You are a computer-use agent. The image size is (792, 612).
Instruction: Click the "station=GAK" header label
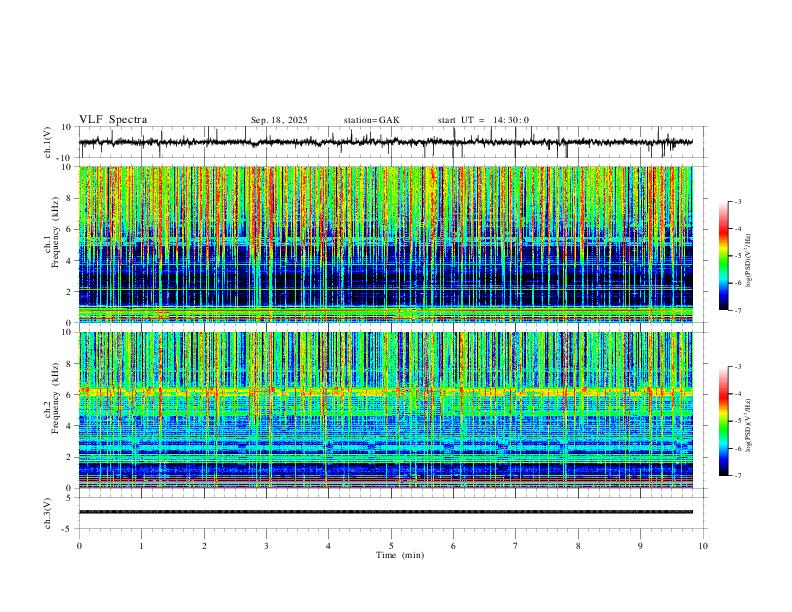point(371,120)
